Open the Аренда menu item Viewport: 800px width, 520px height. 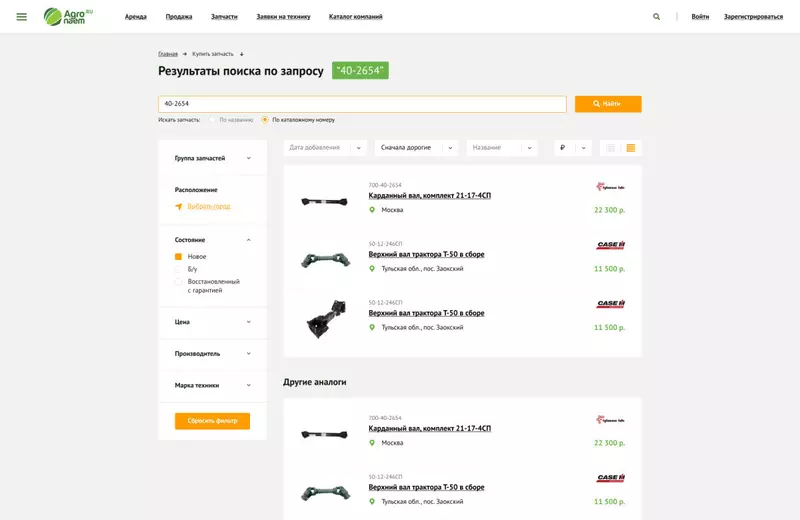136,17
